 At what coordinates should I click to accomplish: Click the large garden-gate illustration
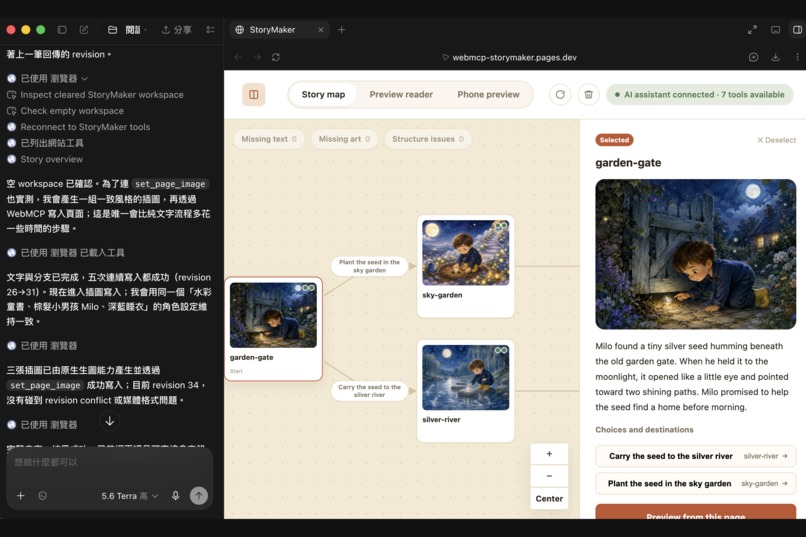(695, 254)
